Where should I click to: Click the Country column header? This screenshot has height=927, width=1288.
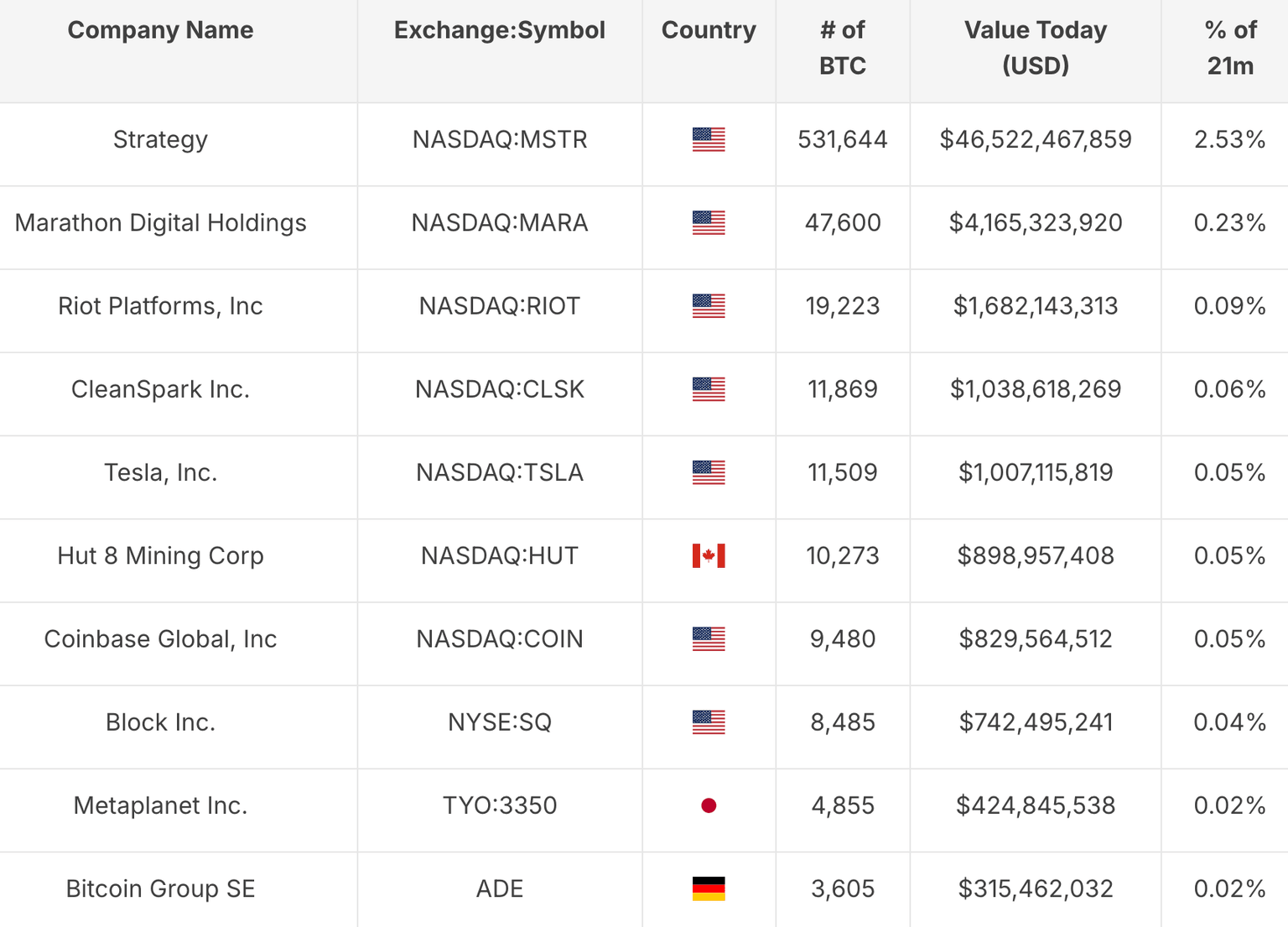click(x=709, y=30)
